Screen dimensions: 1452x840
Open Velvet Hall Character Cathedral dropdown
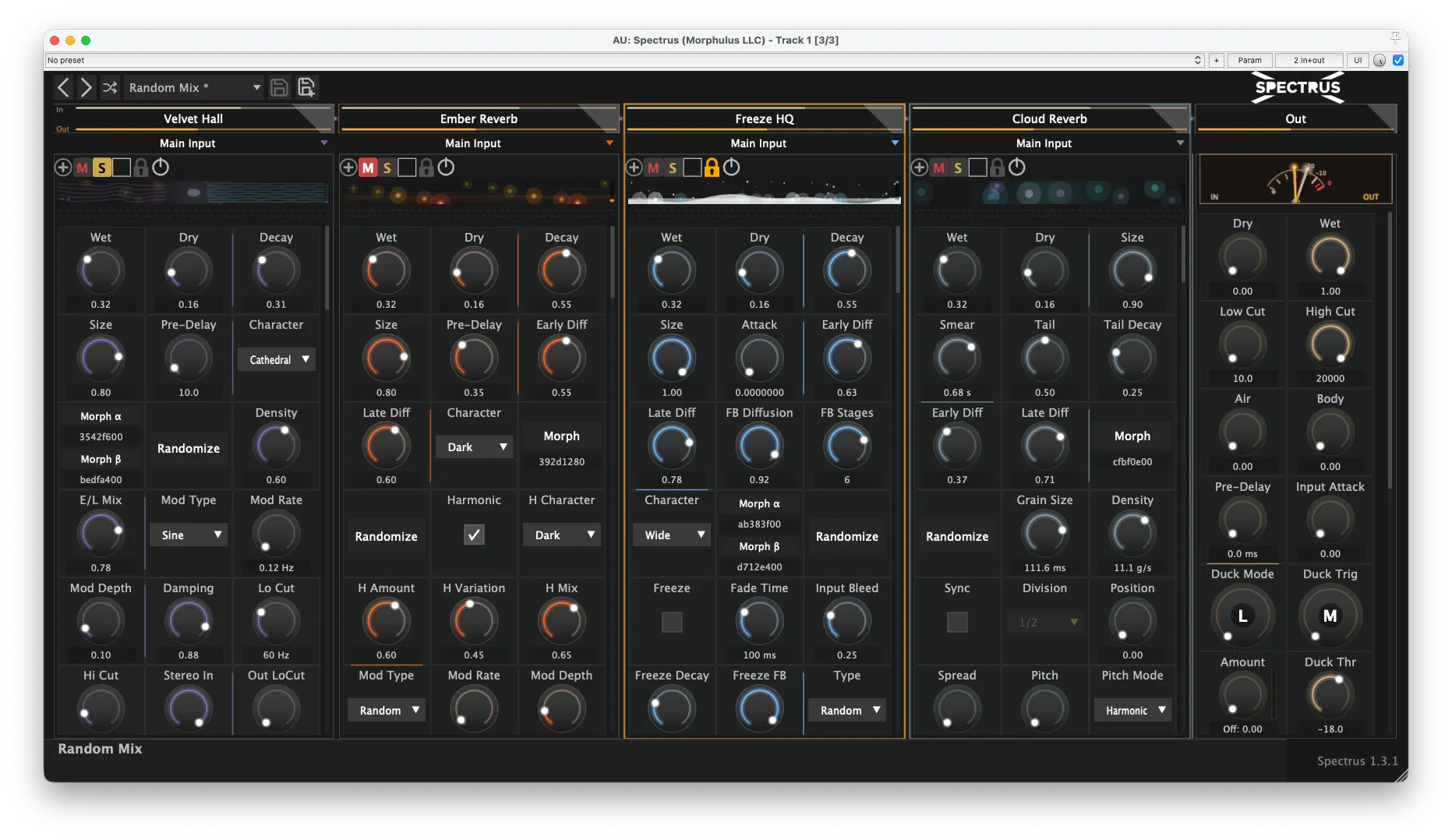pos(277,359)
